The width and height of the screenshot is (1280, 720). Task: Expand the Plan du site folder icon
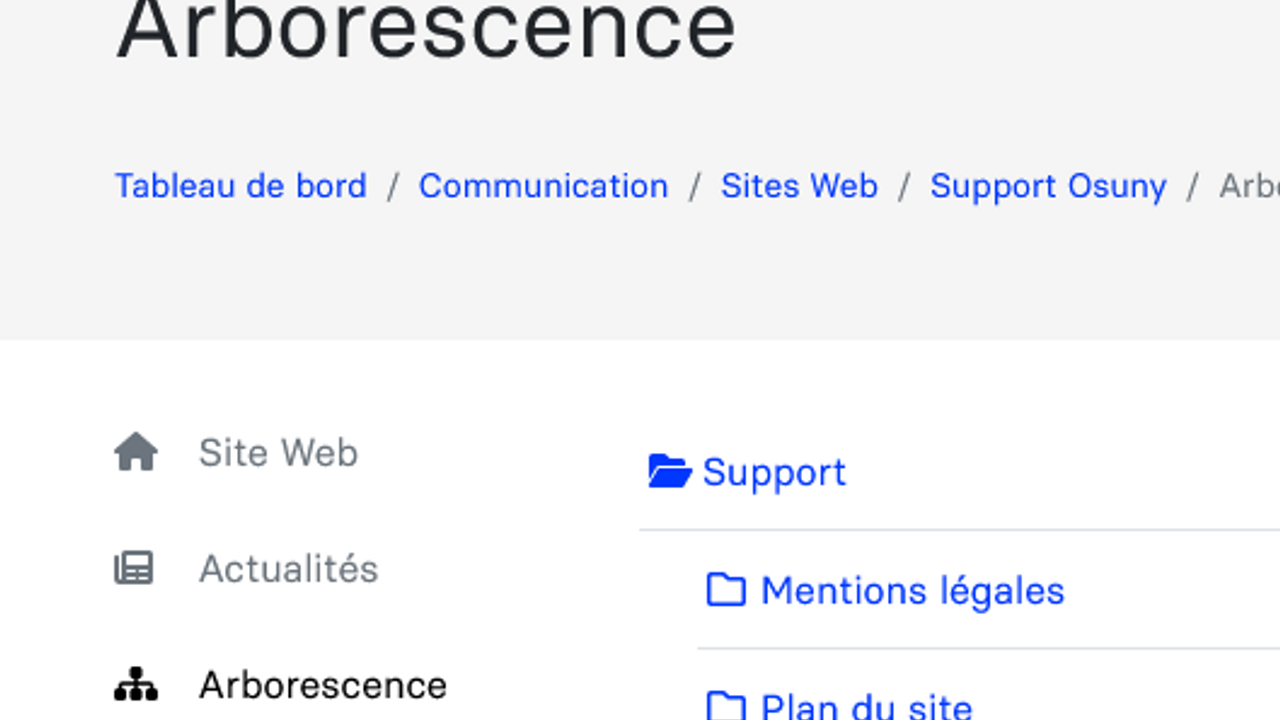[726, 706]
